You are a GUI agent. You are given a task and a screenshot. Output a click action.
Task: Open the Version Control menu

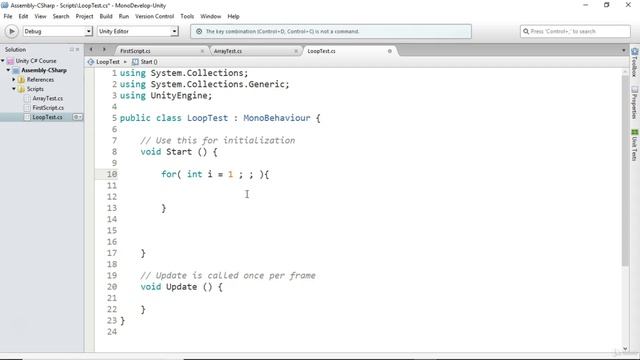coord(154,16)
